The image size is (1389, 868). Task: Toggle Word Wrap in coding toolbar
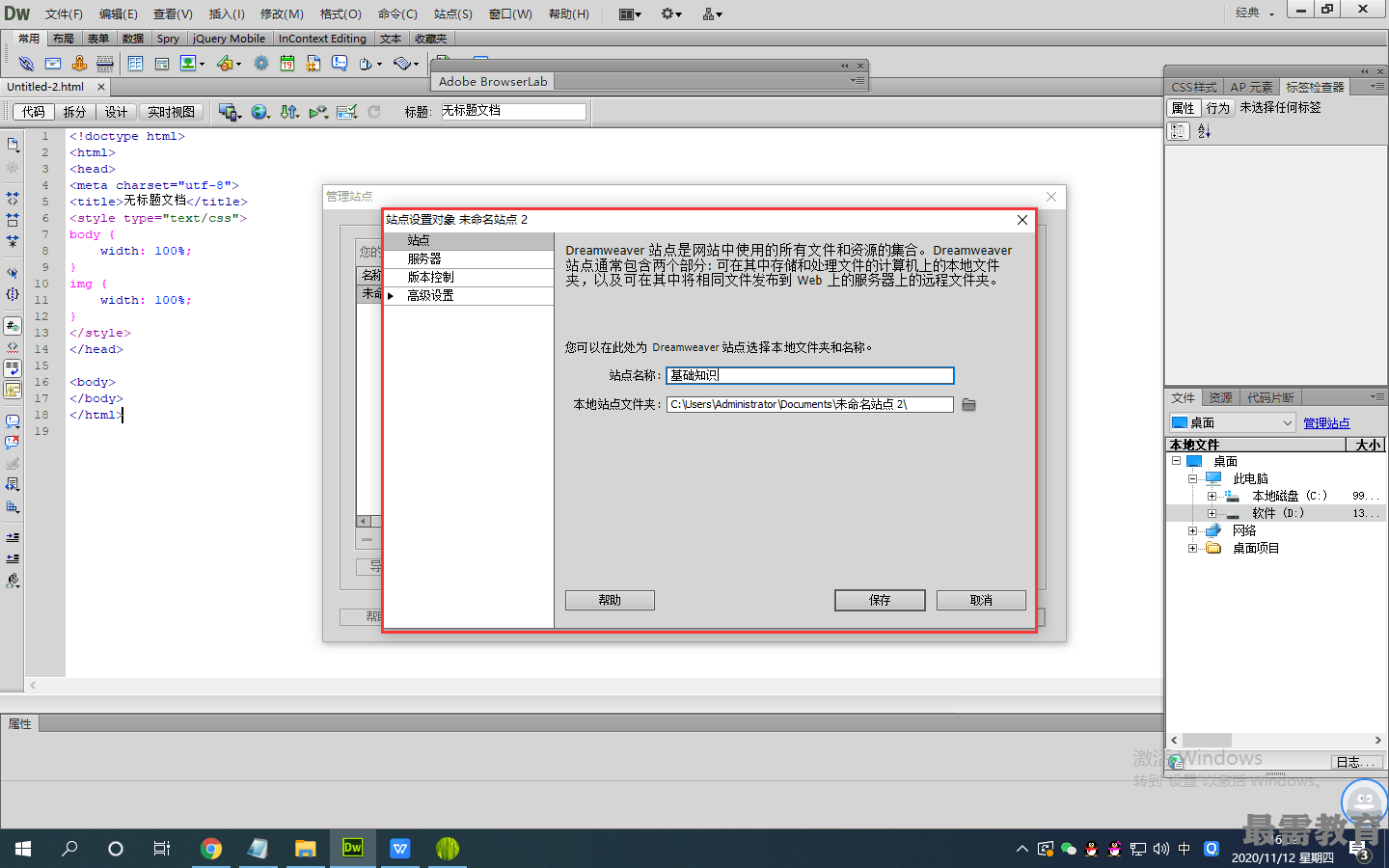click(x=13, y=368)
